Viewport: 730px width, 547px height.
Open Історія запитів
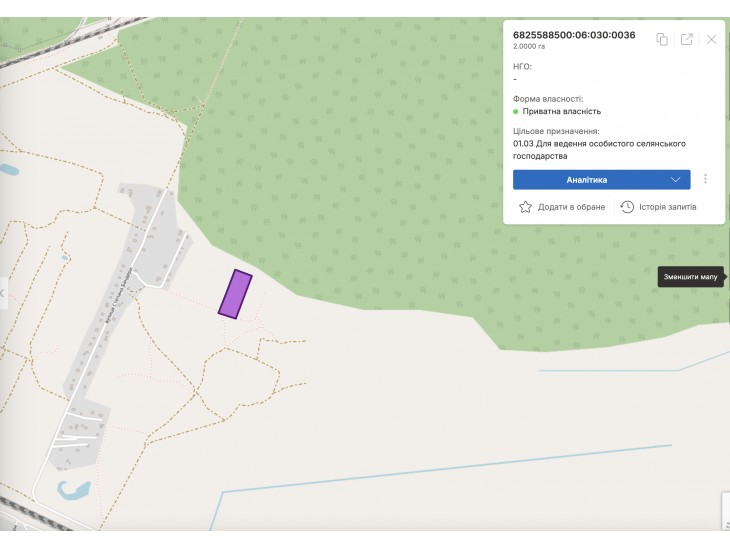[x=668, y=207]
